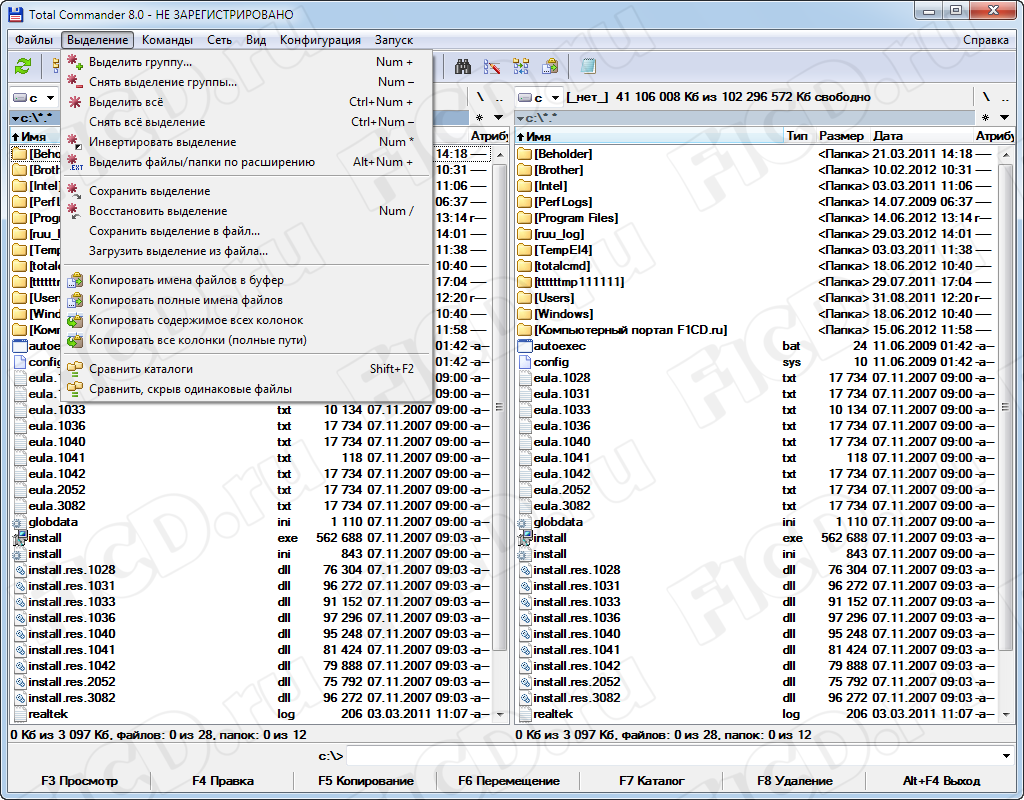
Task: Select 'Сохранить выделение в файл...'
Action: click(247, 231)
